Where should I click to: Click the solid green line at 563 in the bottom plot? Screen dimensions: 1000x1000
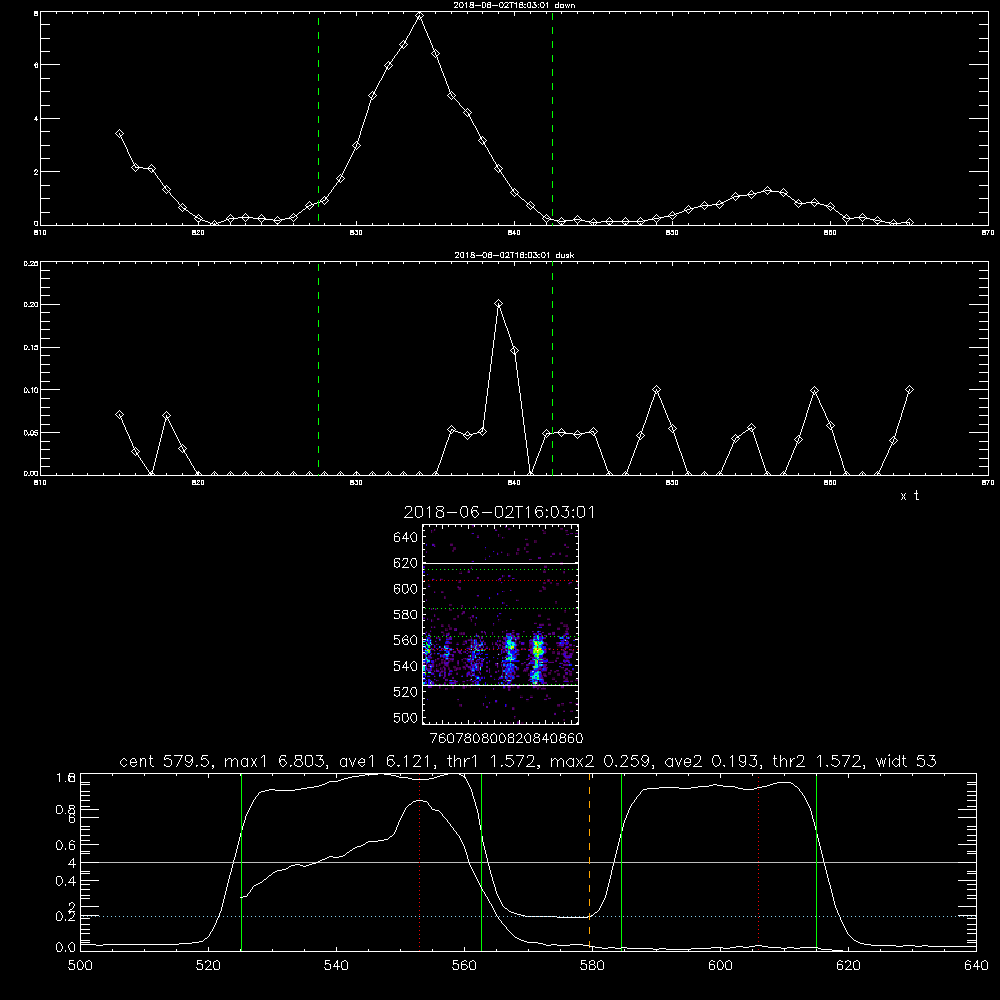click(482, 861)
